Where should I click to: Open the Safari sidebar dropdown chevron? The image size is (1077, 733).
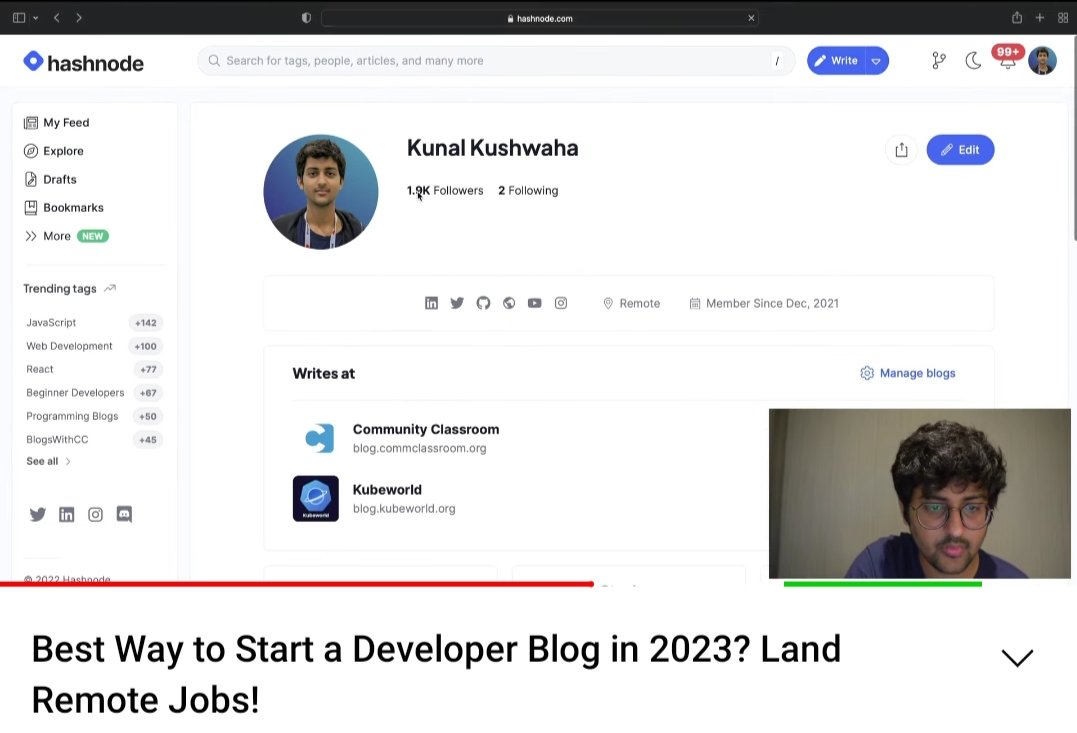[35, 18]
